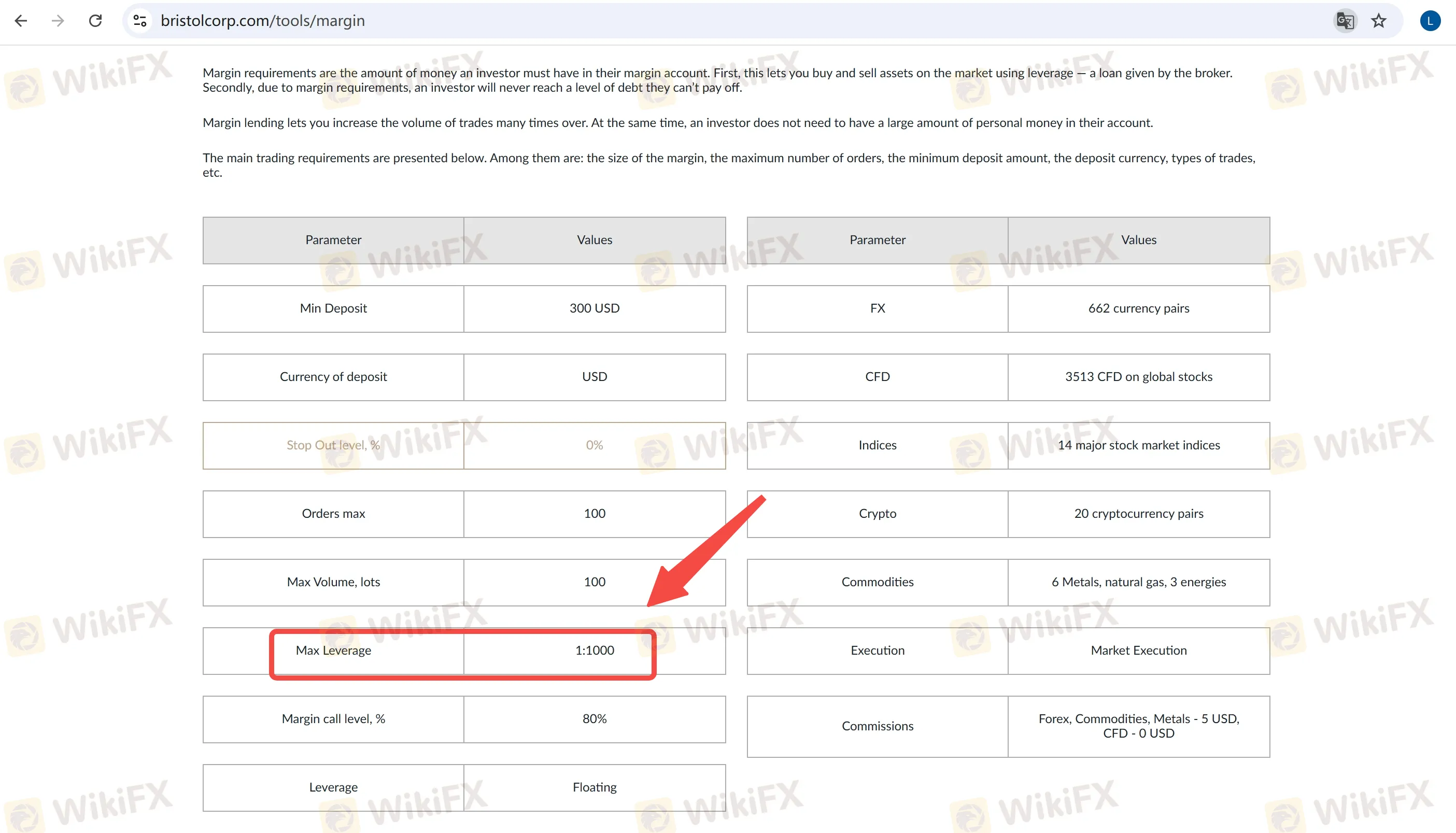Click the 662 currency pairs cell
Screen dimensions: 1456x833
coord(1138,308)
